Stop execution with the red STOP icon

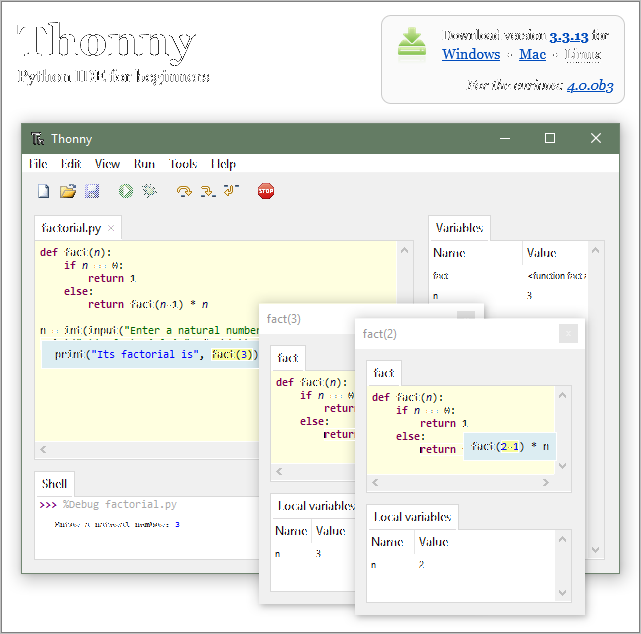266,191
